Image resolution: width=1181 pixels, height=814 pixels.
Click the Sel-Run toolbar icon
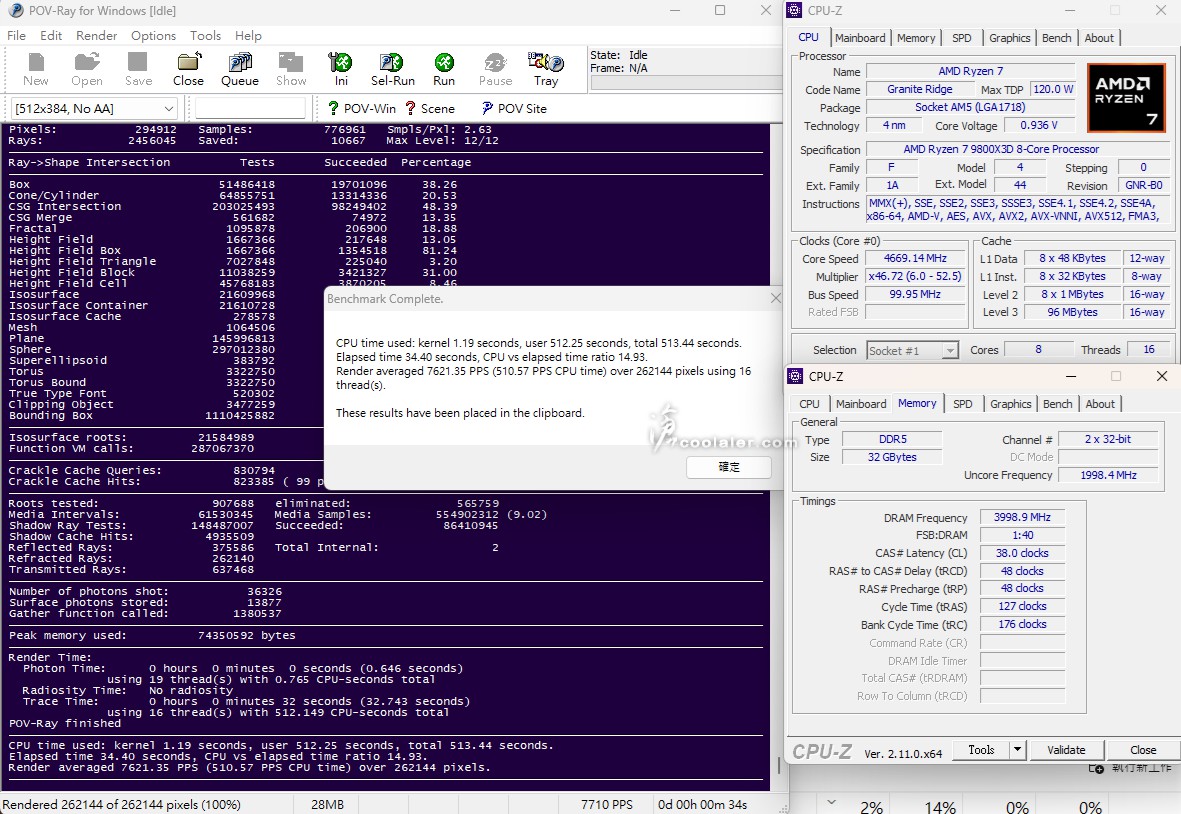coord(392,69)
